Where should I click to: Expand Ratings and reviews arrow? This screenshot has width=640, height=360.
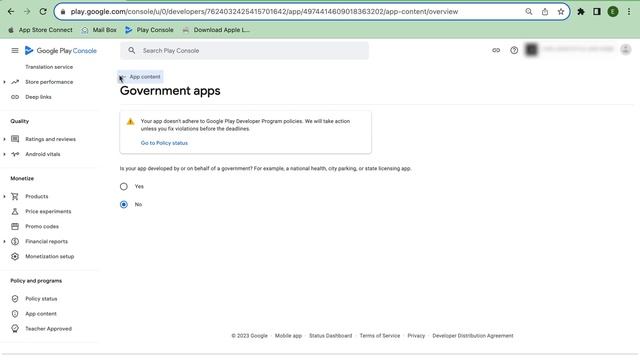coord(4,139)
